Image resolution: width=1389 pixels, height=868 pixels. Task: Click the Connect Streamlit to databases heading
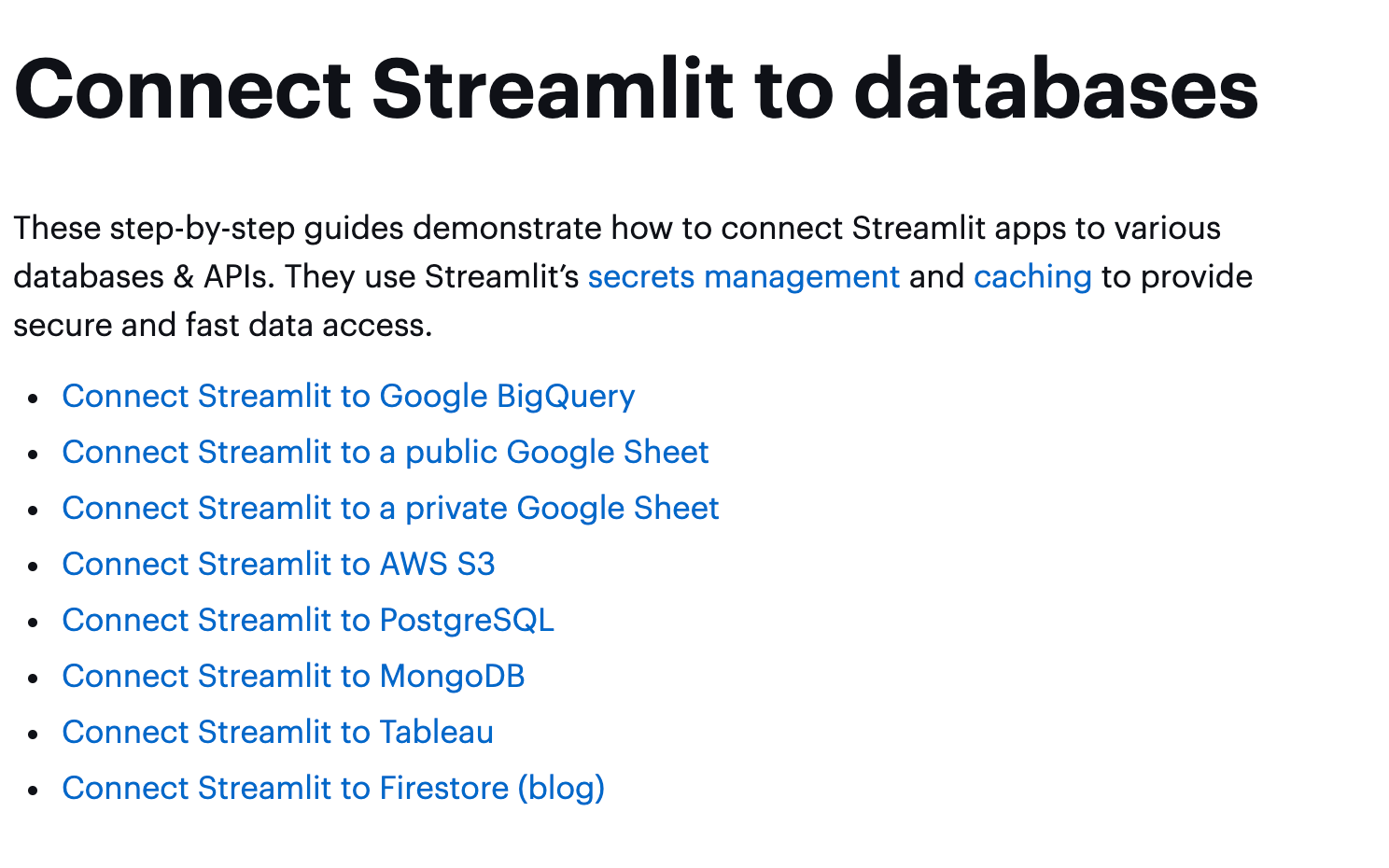pyautogui.click(x=636, y=90)
